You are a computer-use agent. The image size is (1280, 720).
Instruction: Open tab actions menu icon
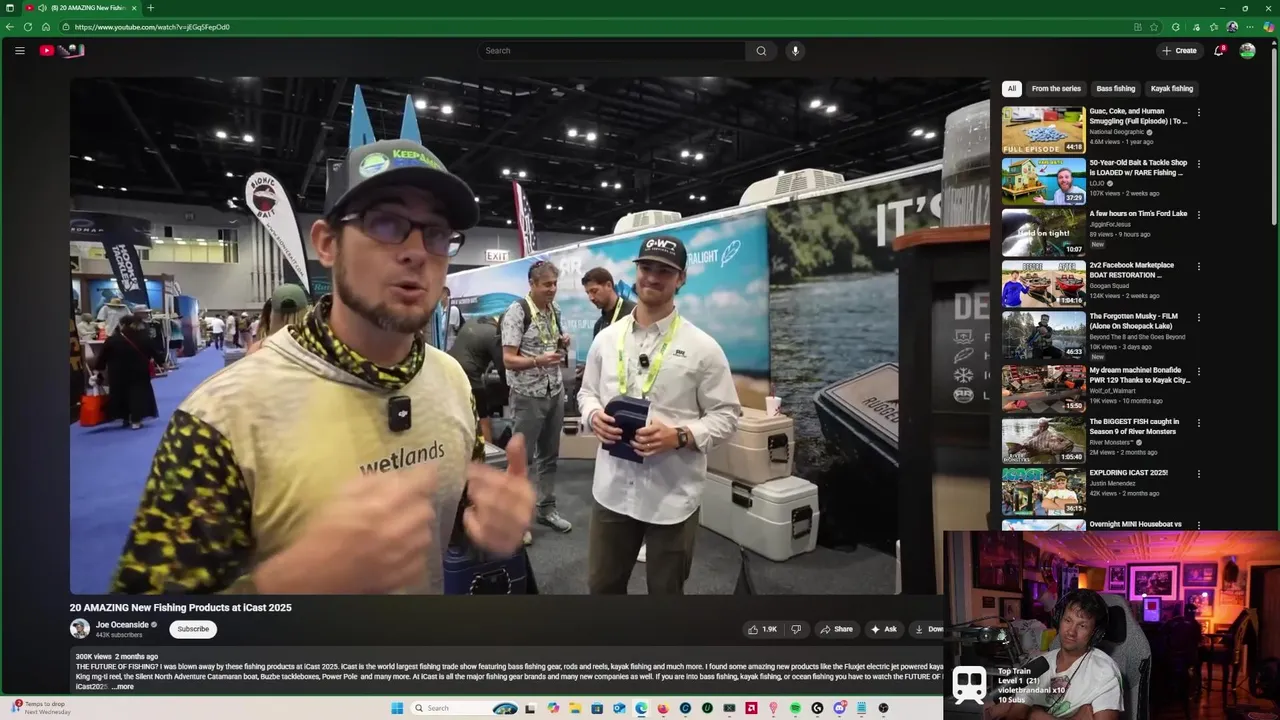coord(9,8)
